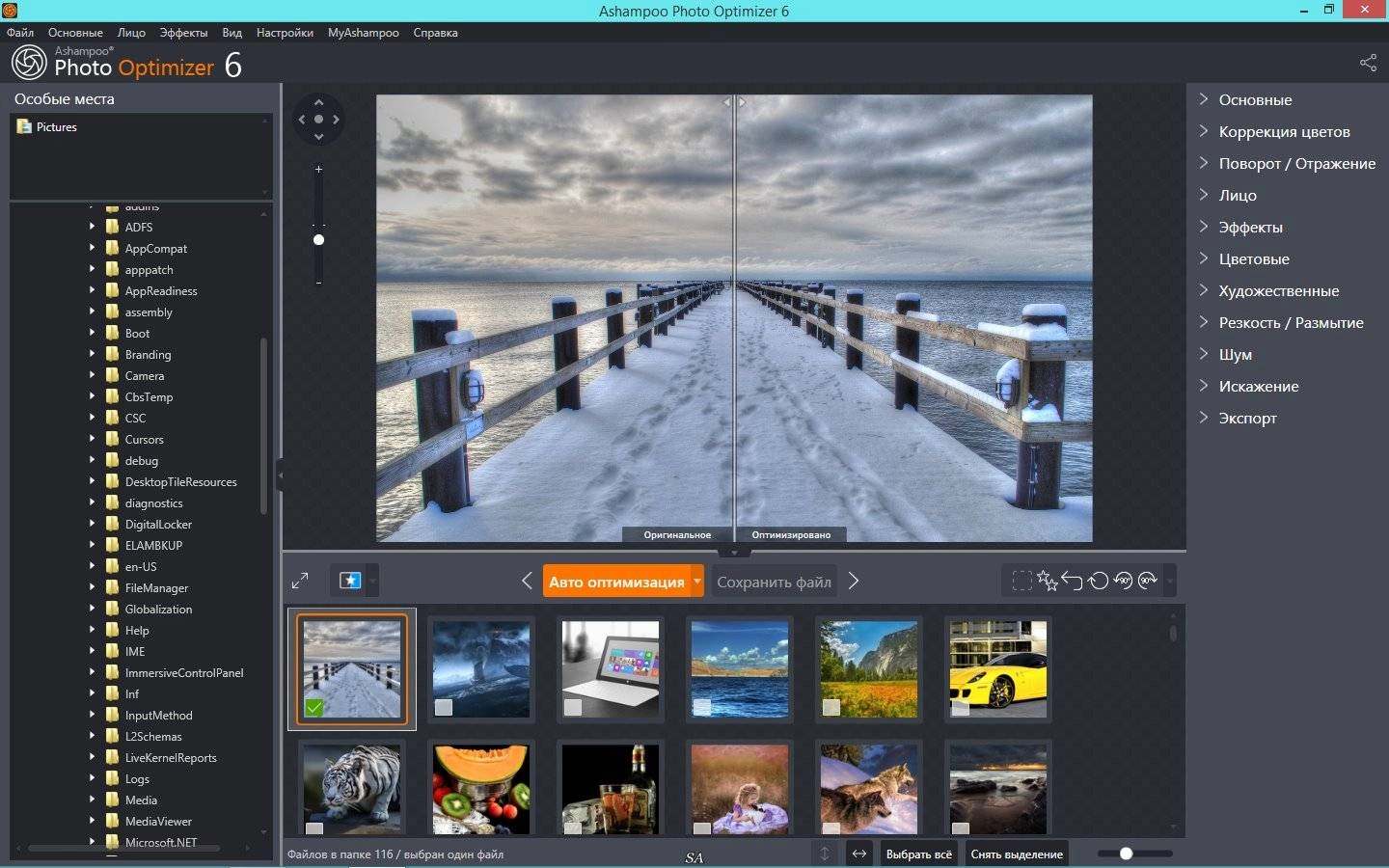Screen dimensions: 1389x868
Task: Open the Основные menu
Action: (x=75, y=32)
